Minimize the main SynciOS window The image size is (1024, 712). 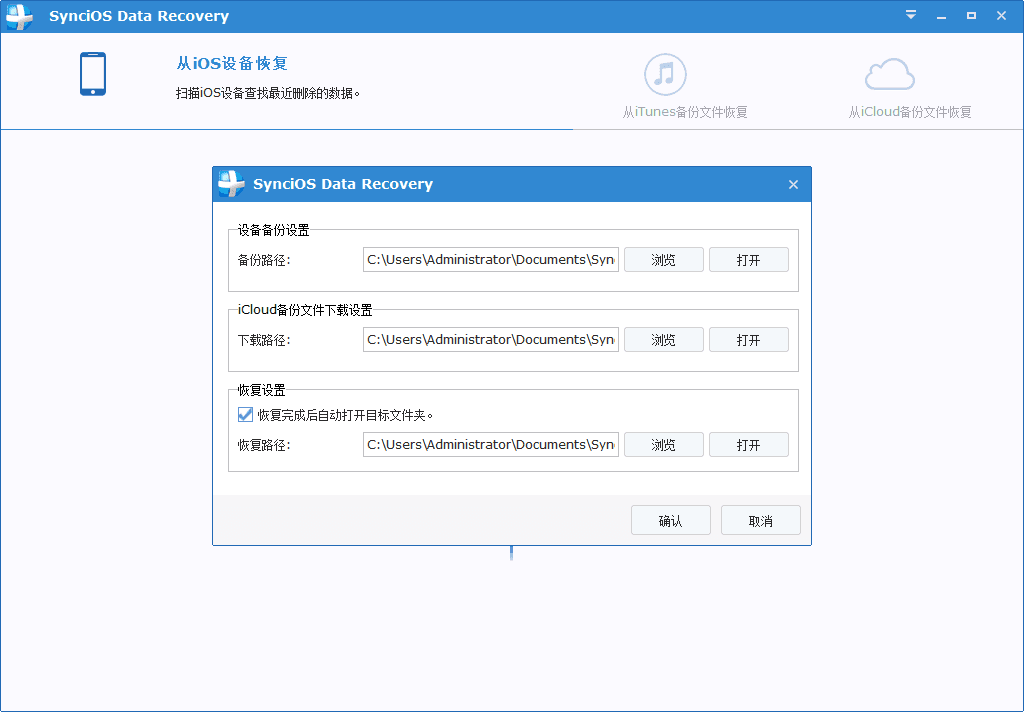pyautogui.click(x=941, y=16)
